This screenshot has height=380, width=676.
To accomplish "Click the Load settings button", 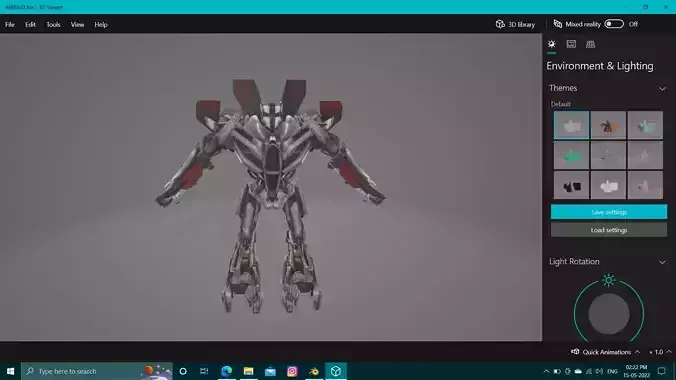I will pyautogui.click(x=609, y=230).
